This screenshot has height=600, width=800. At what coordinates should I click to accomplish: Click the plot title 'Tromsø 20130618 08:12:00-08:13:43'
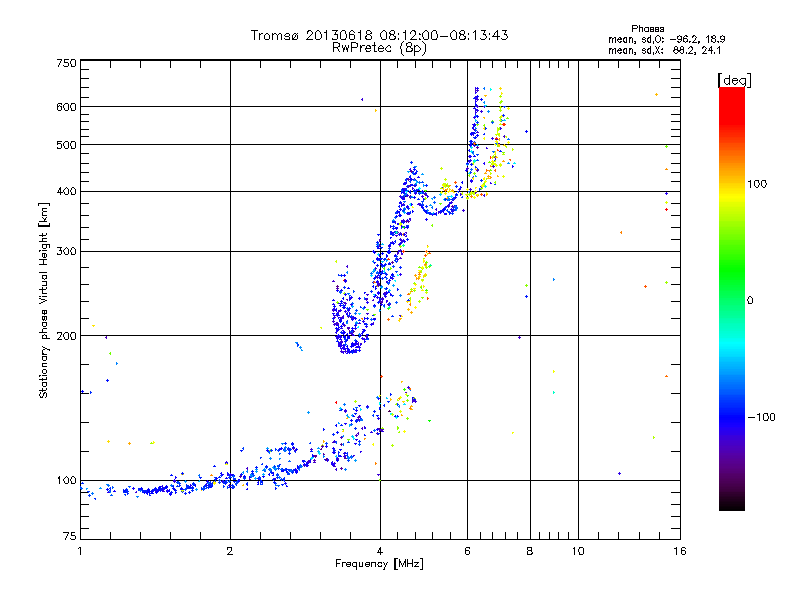(379, 35)
